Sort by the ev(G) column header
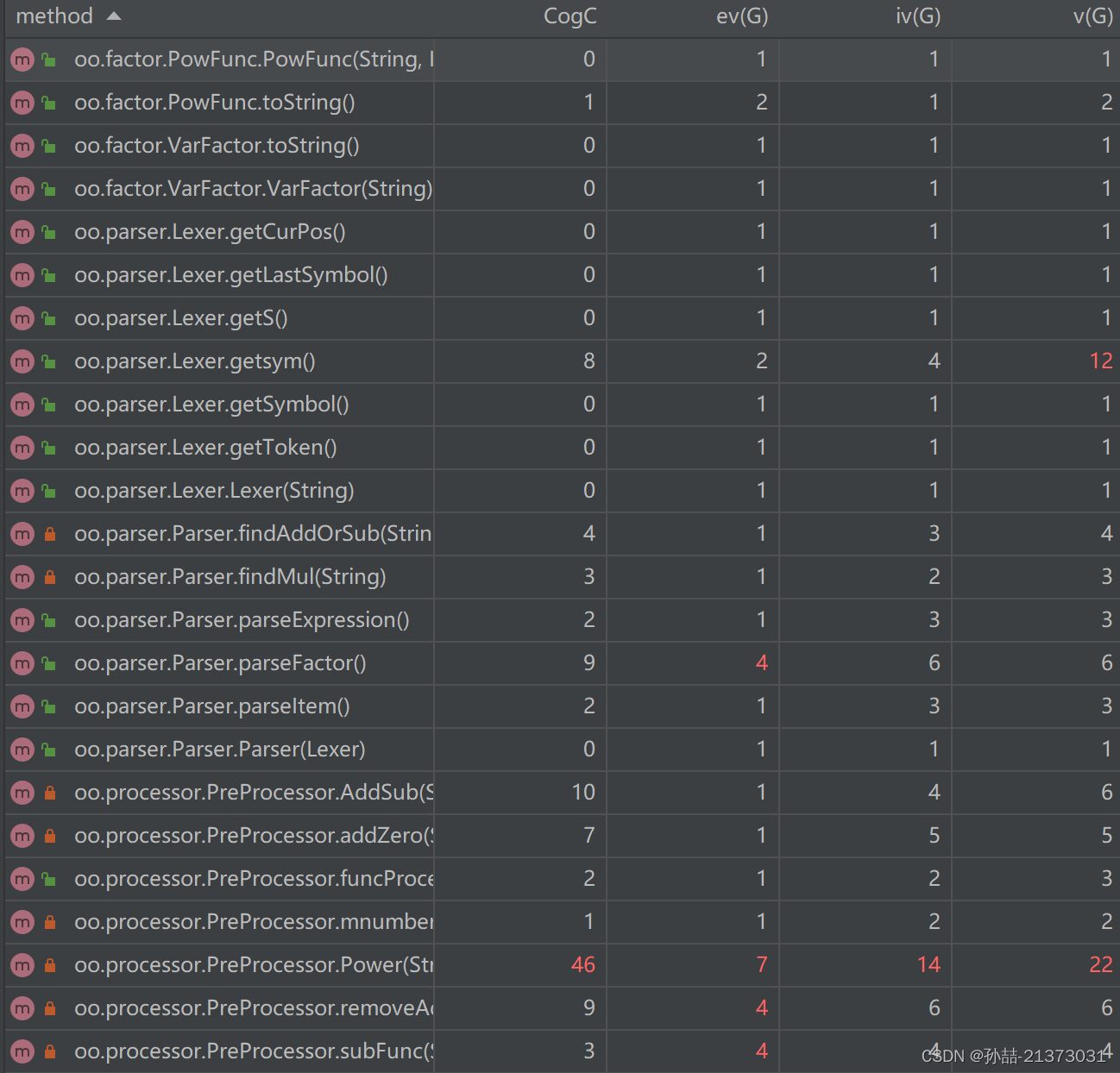This screenshot has height=1073, width=1120. tap(742, 16)
